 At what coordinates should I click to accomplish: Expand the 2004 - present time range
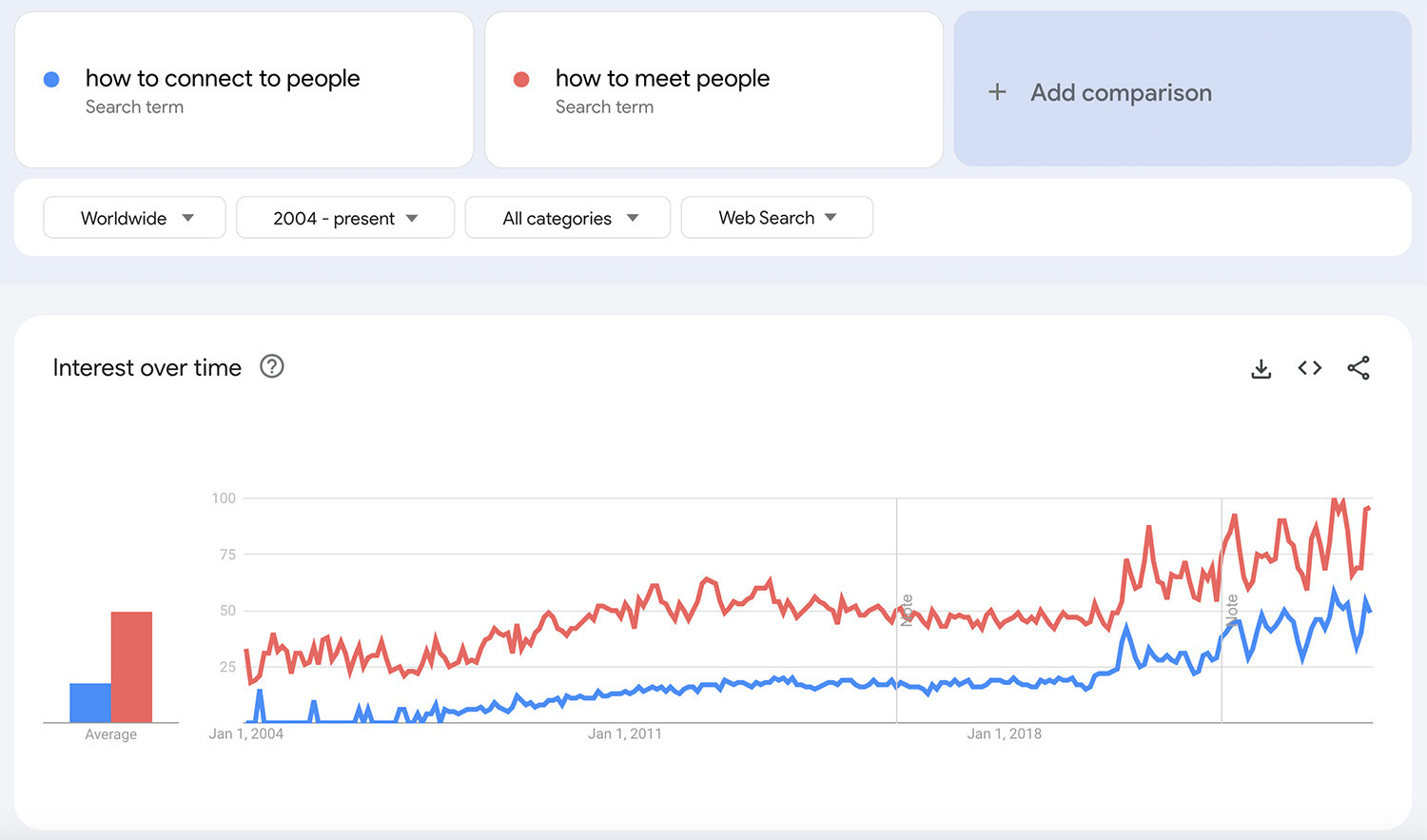click(344, 218)
